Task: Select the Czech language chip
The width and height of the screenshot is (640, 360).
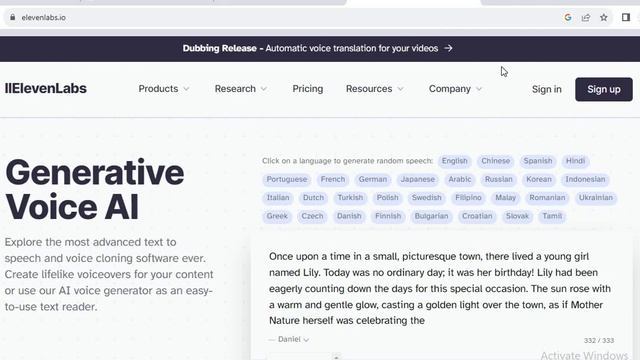Action: [x=312, y=216]
